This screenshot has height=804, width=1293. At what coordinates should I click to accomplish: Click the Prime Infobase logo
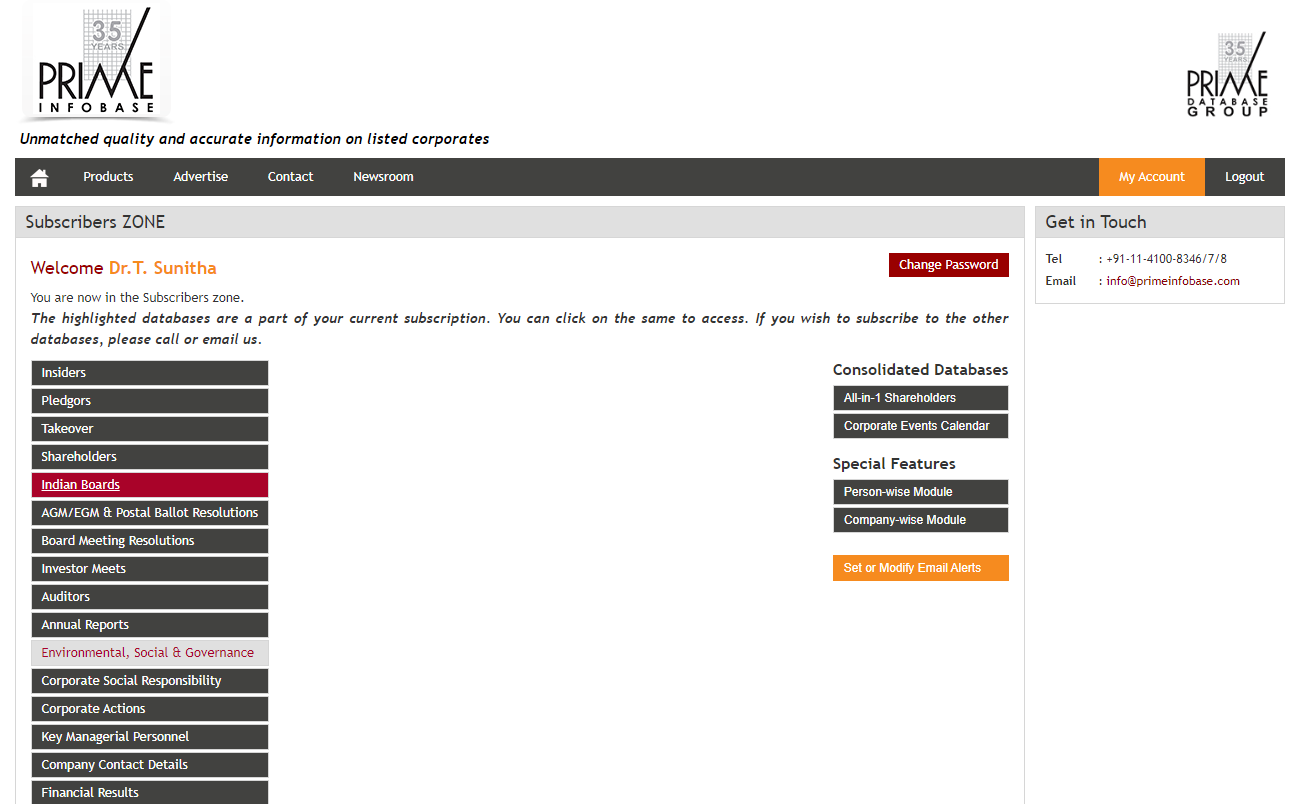tap(96, 62)
